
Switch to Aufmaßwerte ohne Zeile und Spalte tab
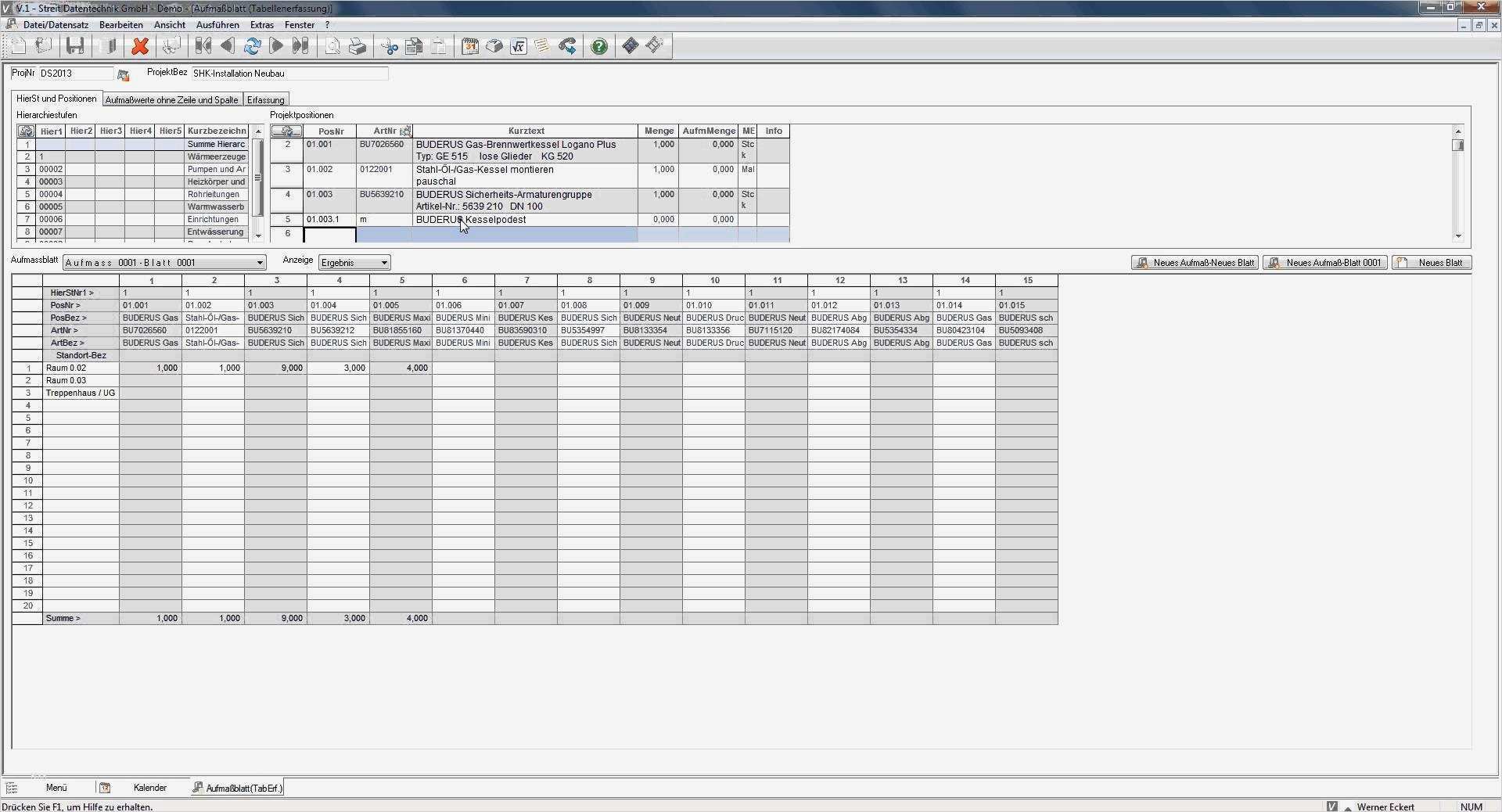tap(171, 100)
